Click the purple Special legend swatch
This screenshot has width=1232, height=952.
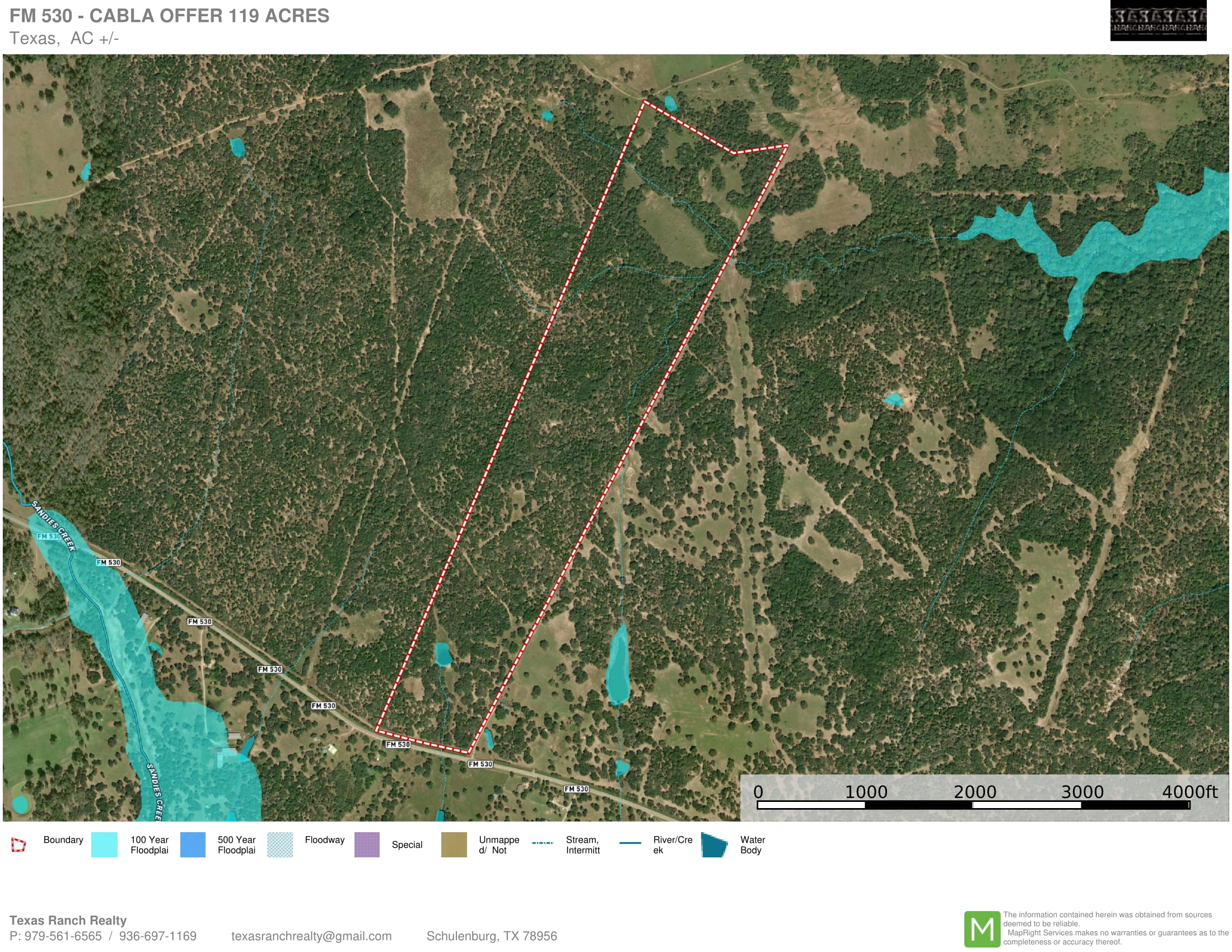point(367,845)
